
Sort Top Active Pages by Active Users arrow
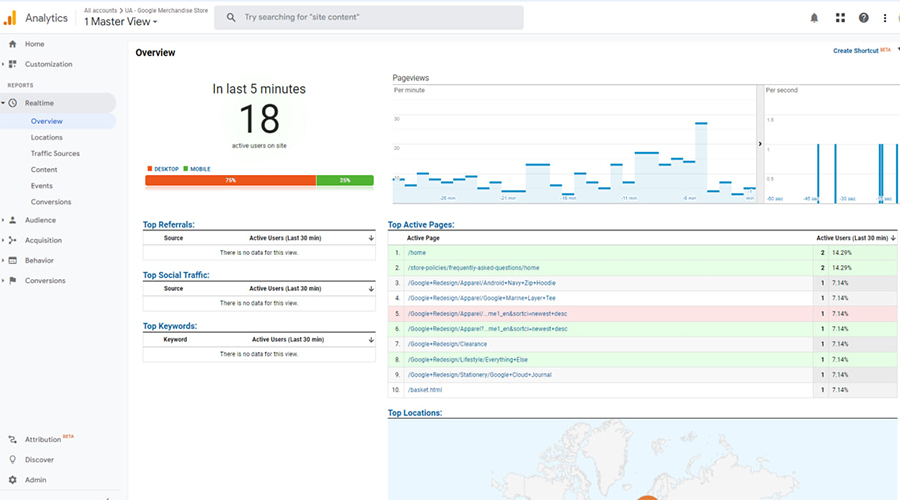893,238
